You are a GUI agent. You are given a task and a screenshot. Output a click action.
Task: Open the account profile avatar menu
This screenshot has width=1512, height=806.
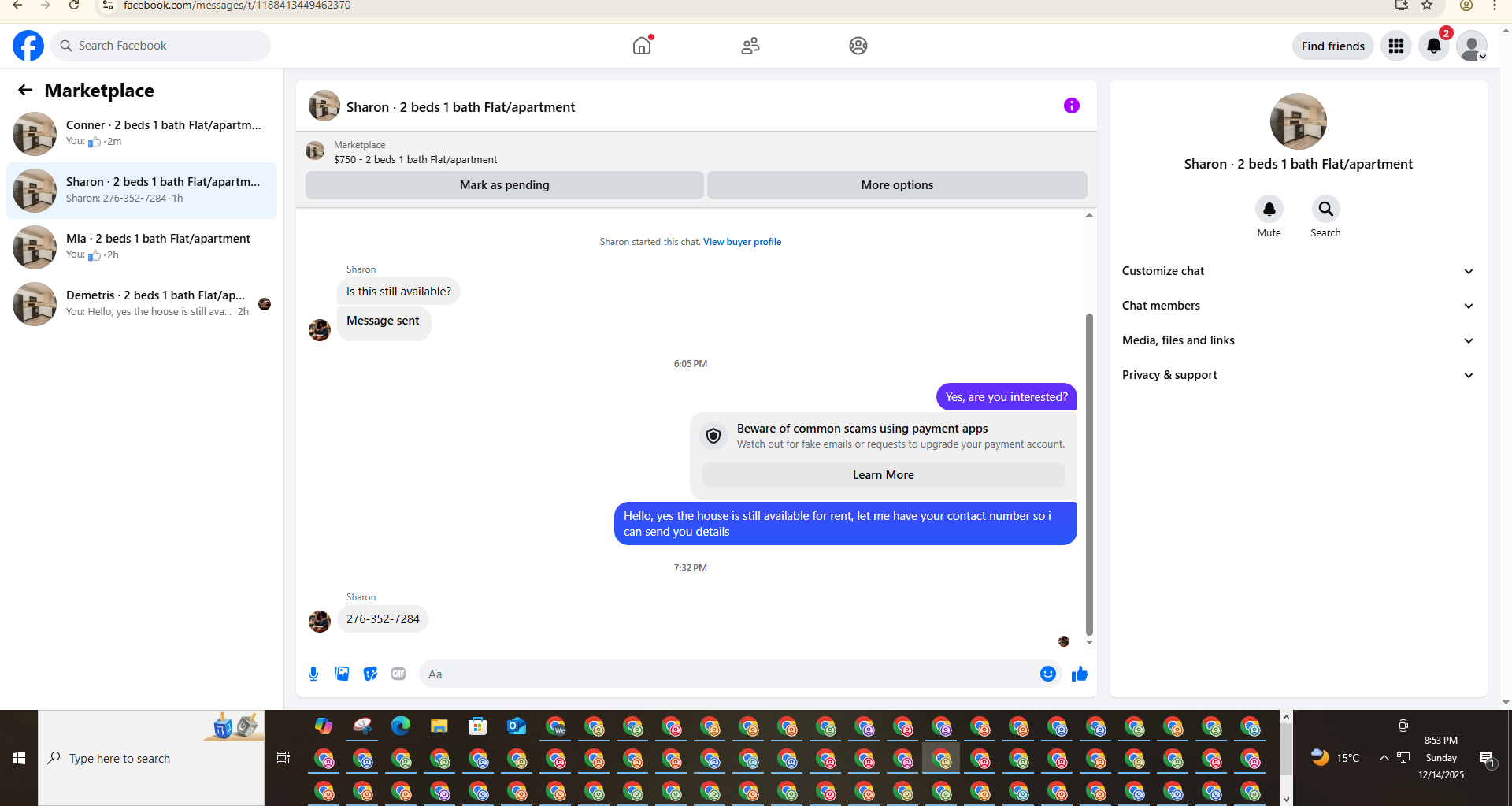[1471, 46]
